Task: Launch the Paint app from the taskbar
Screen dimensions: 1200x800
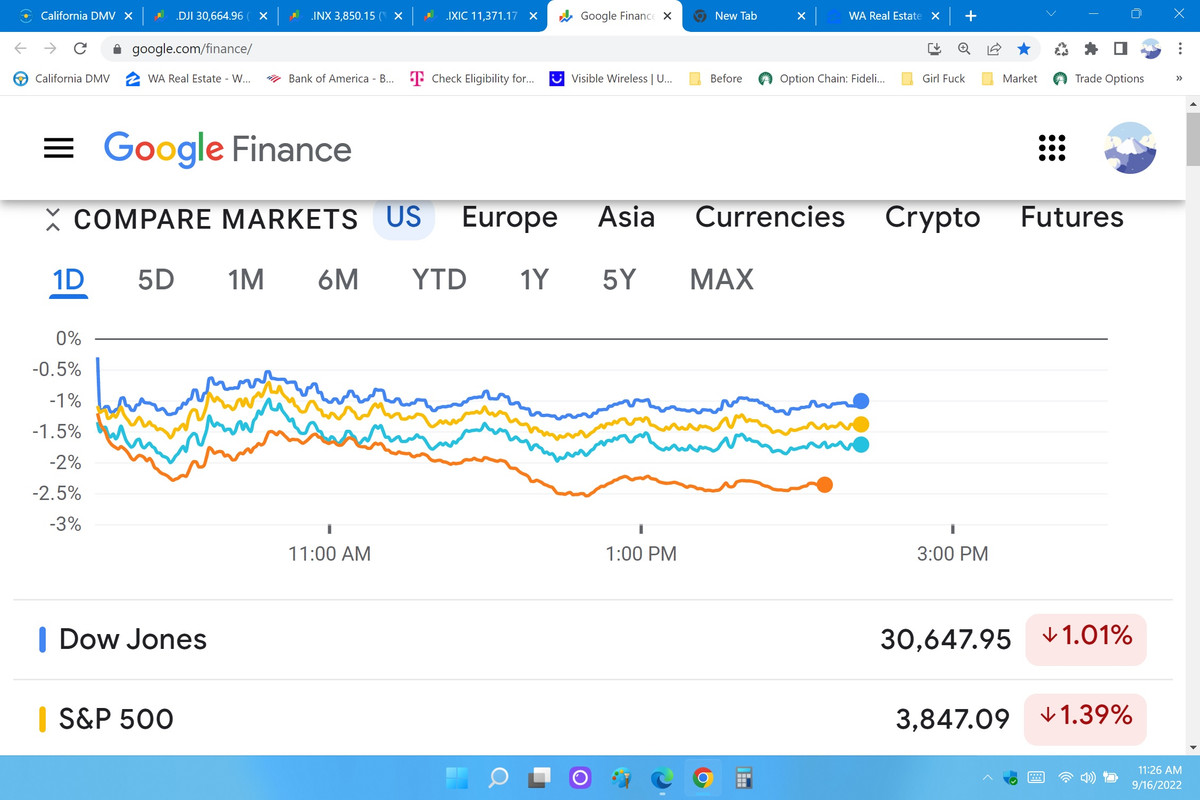Action: (x=621, y=777)
